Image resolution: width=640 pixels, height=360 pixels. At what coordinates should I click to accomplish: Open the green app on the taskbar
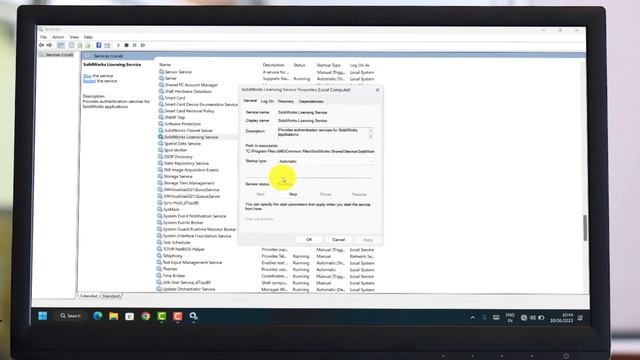point(162,316)
